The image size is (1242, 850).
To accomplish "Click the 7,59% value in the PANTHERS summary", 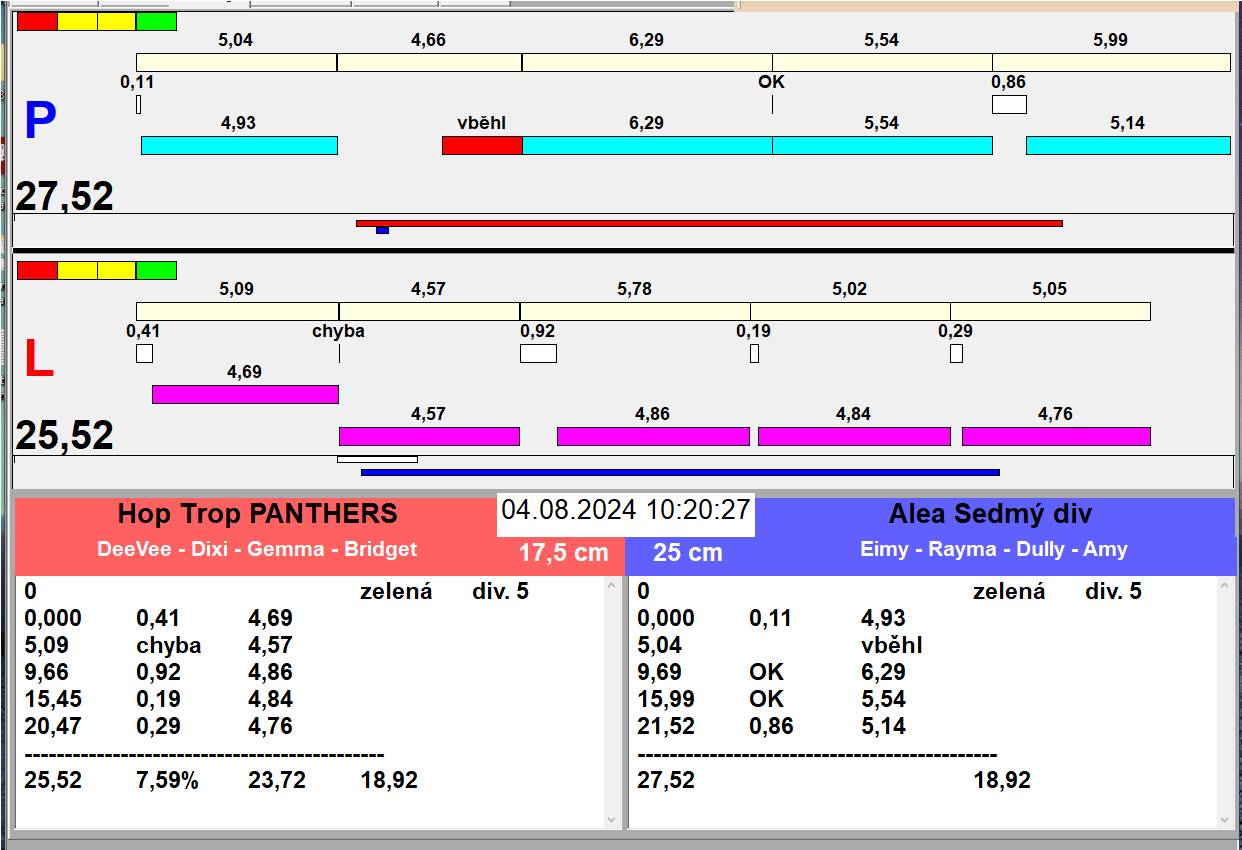I will tap(168, 780).
